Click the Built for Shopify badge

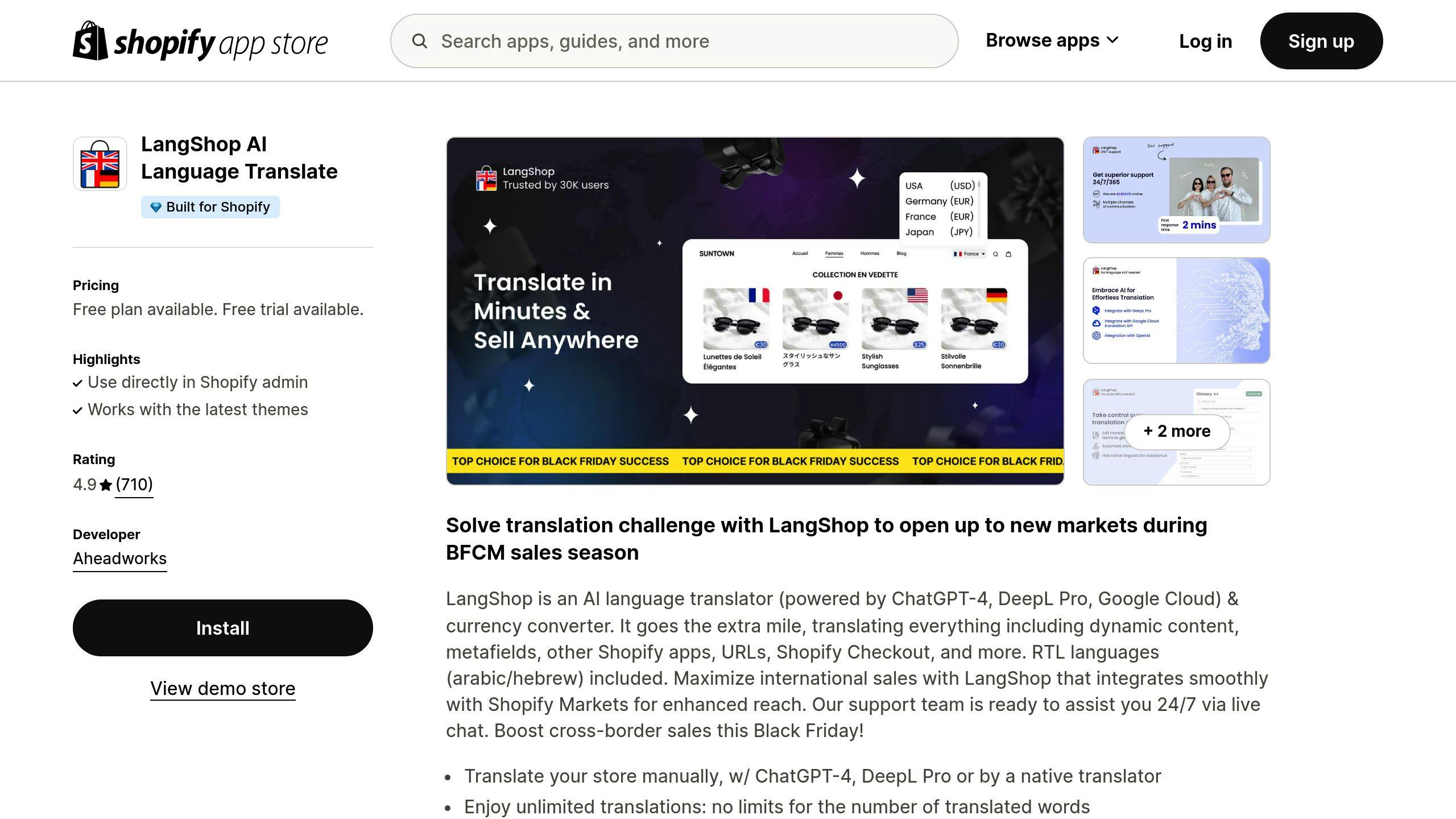210,207
